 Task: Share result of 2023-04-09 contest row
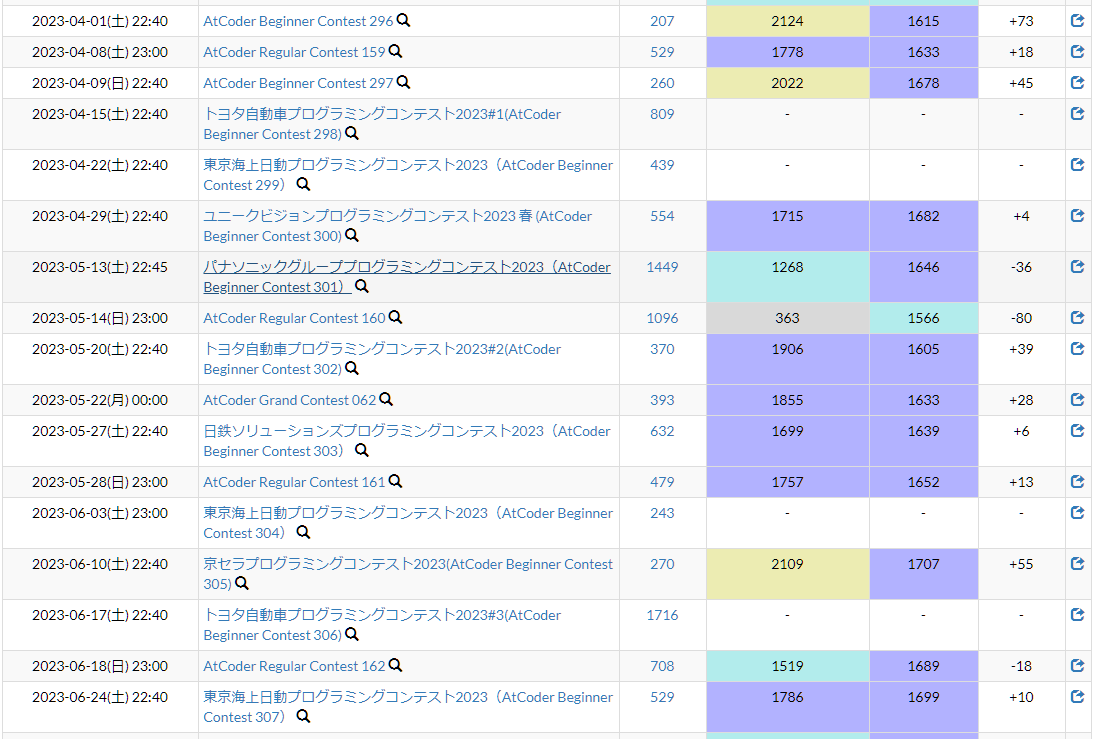(x=1078, y=83)
